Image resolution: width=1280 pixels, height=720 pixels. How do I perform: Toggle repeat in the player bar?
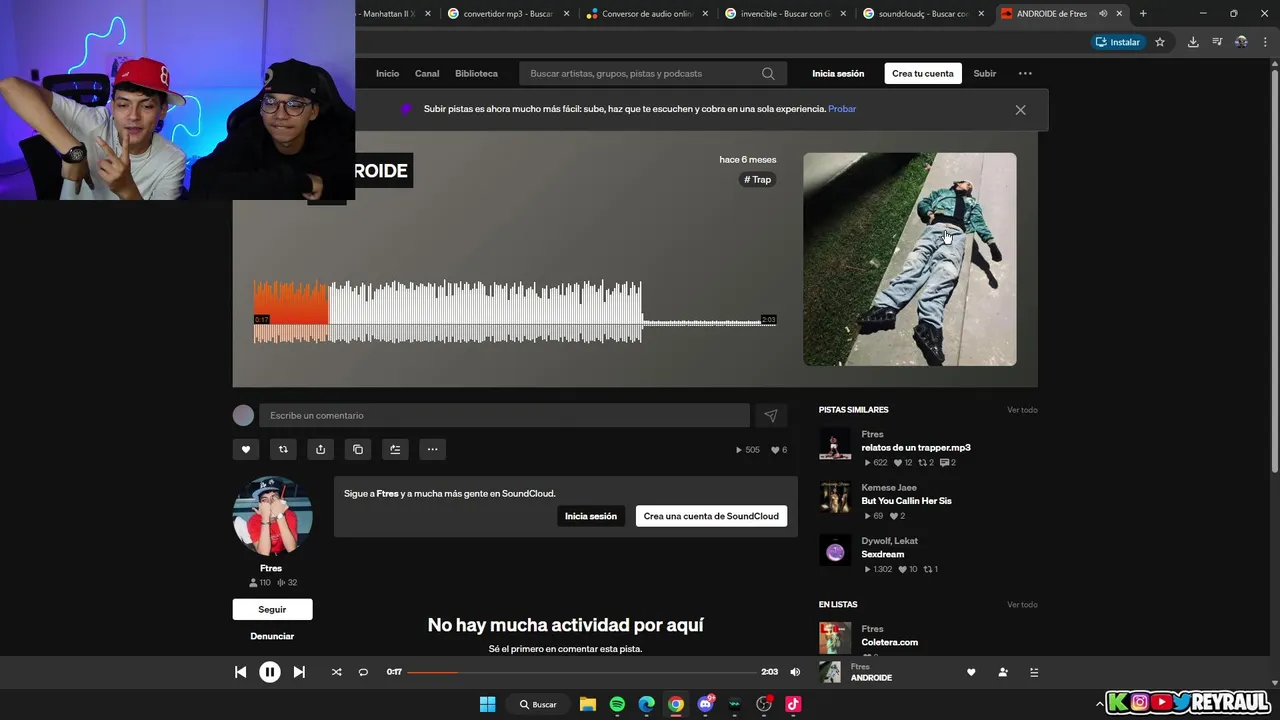pos(363,672)
